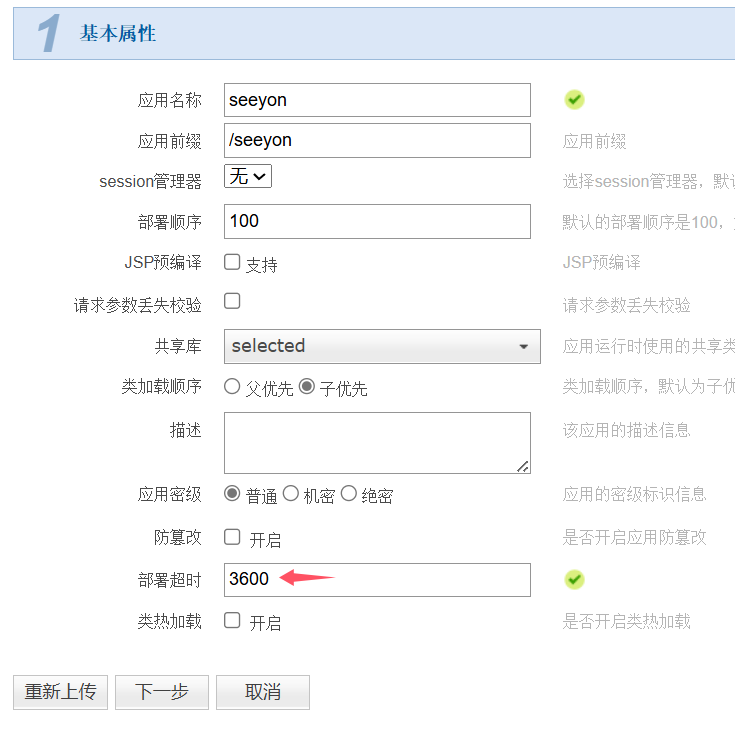The height and width of the screenshot is (731, 735).
Task: Click 取消 button
Action: 263,692
